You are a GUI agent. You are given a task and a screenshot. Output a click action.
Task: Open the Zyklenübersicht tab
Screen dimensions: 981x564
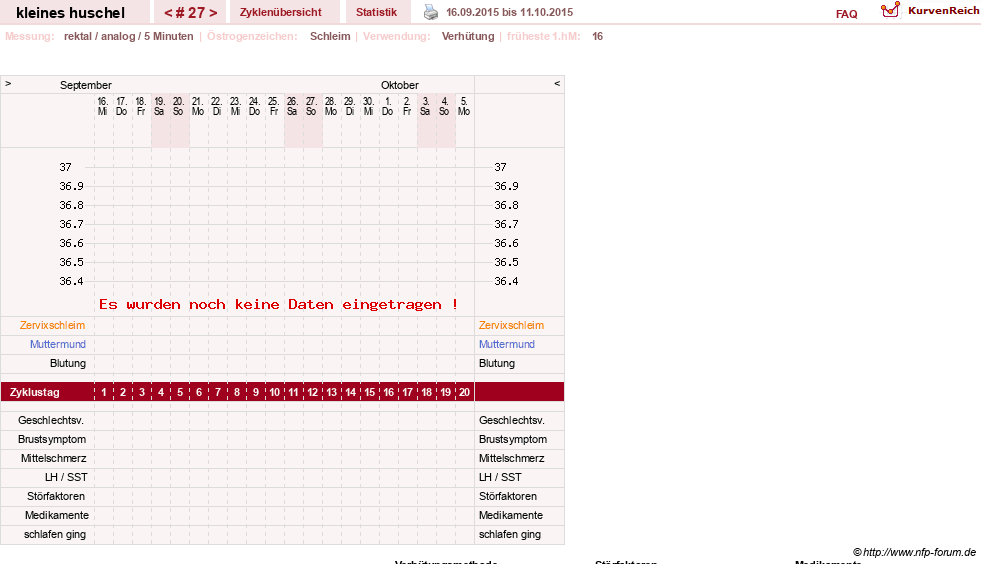[x=280, y=12]
